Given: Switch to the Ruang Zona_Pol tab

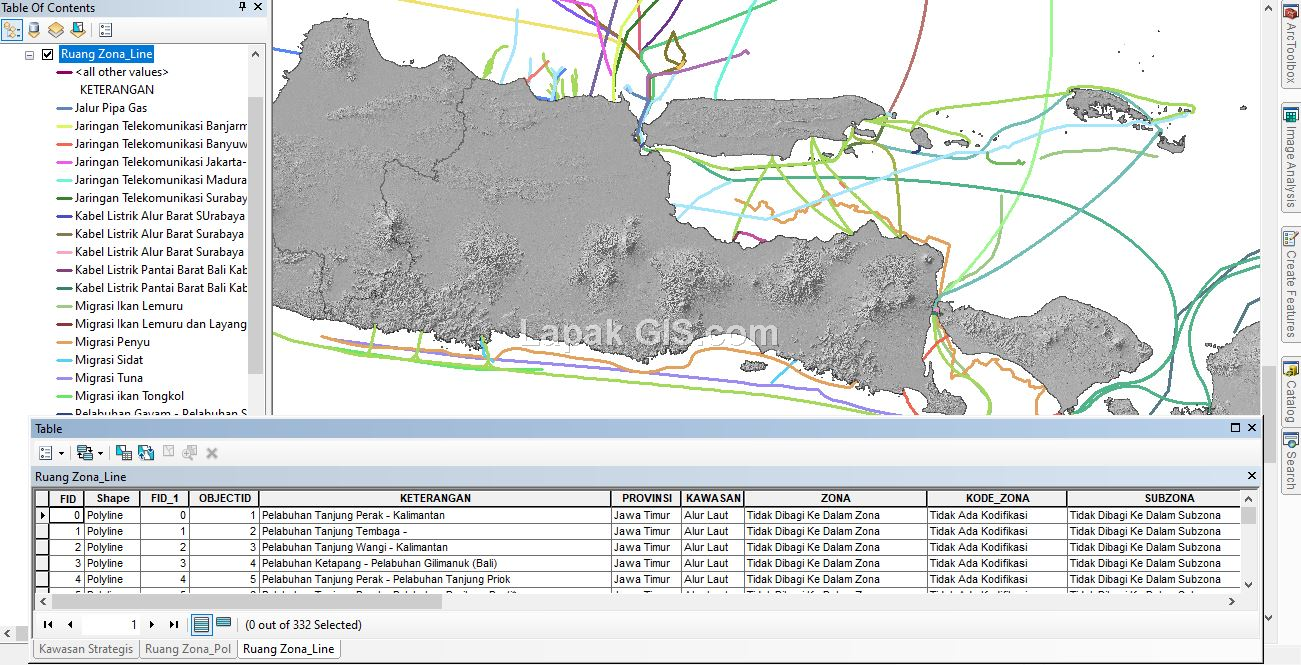Looking at the screenshot, I should click(x=187, y=648).
